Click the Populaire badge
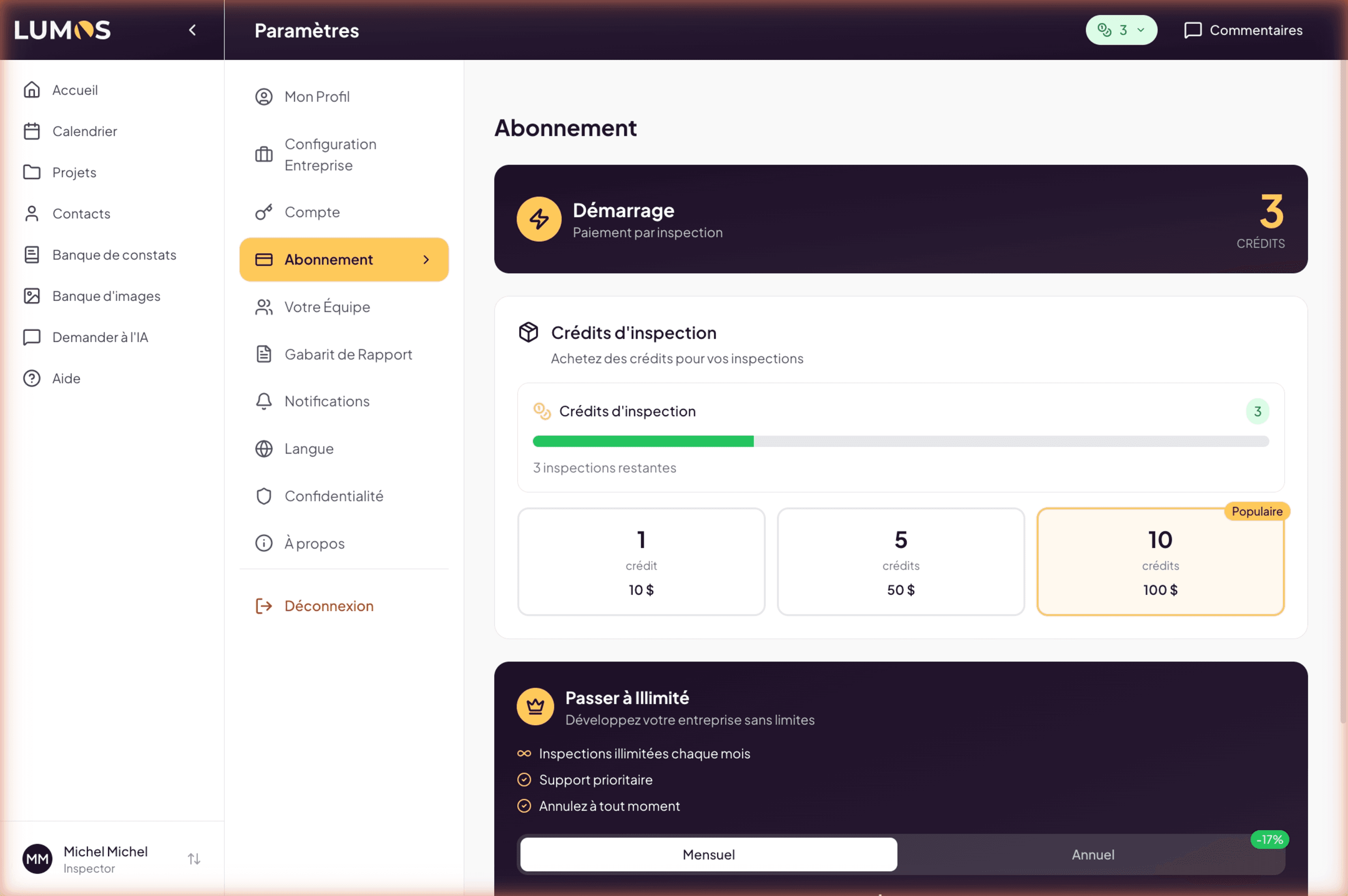This screenshot has height=896, width=1348. (x=1257, y=511)
